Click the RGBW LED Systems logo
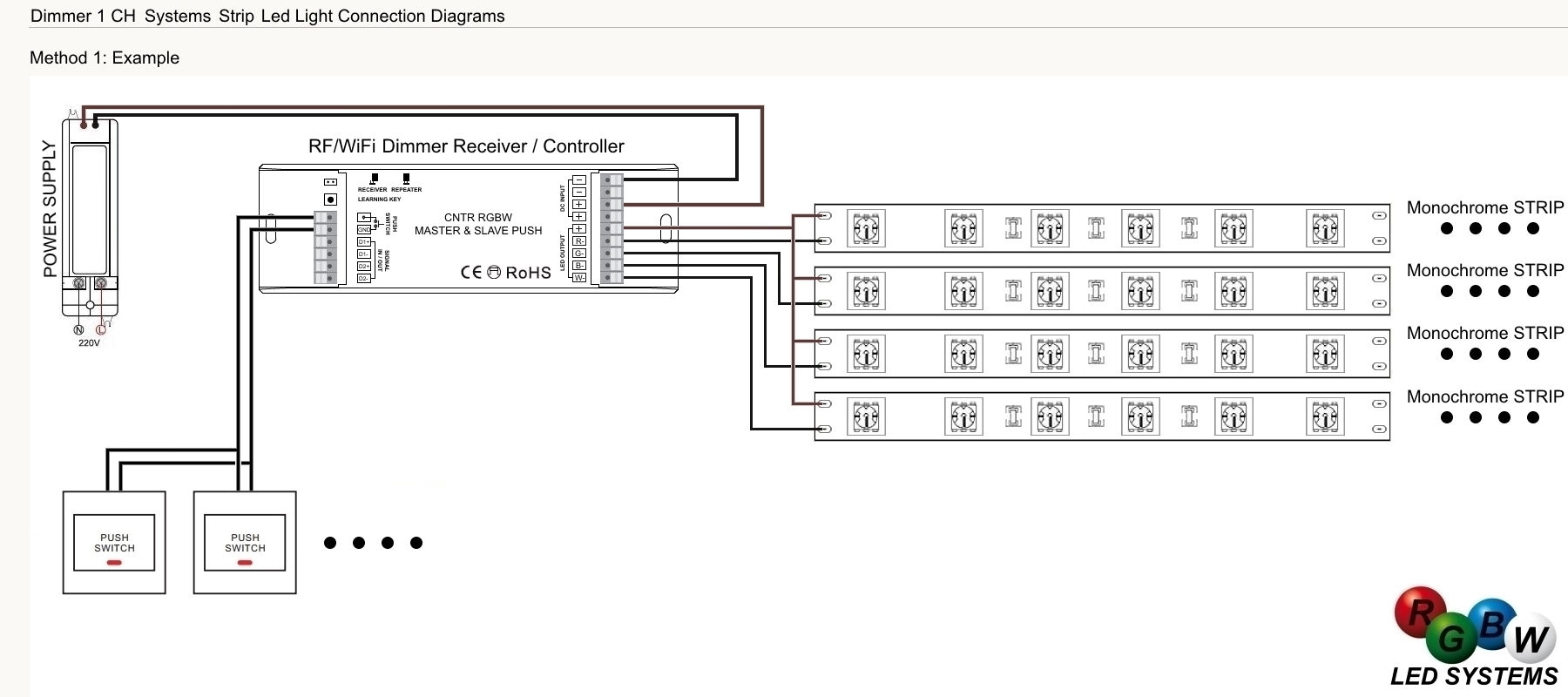 1476,639
